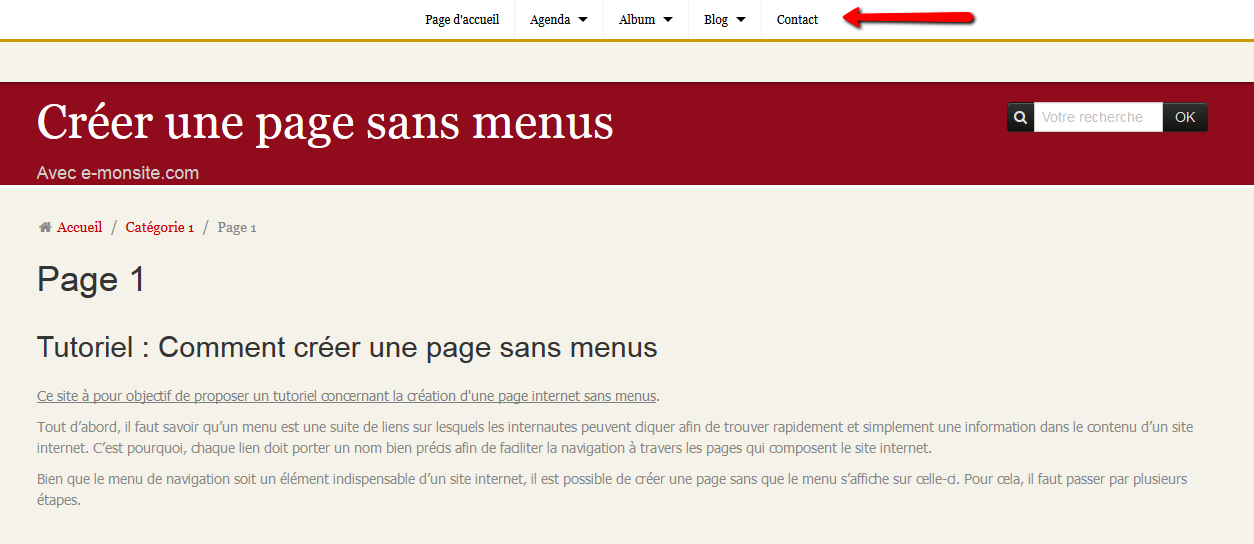Click the site title Créer une page sans menus
The image size is (1254, 544).
coord(325,123)
